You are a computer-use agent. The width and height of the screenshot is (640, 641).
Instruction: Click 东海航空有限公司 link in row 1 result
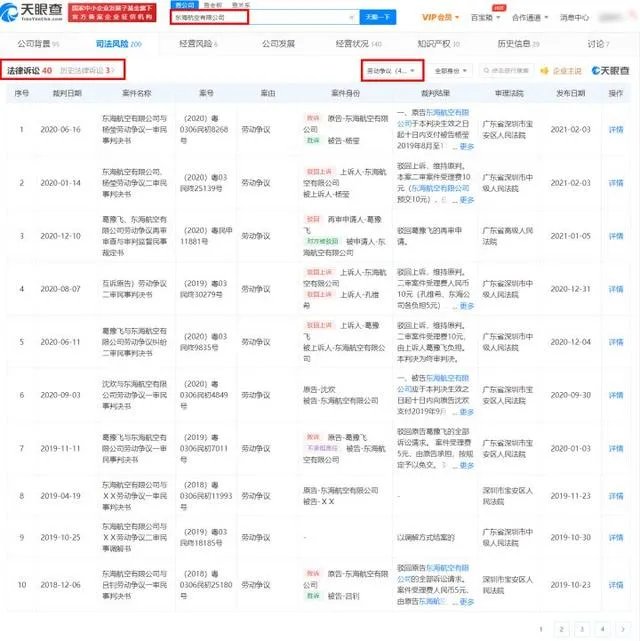tap(433, 118)
